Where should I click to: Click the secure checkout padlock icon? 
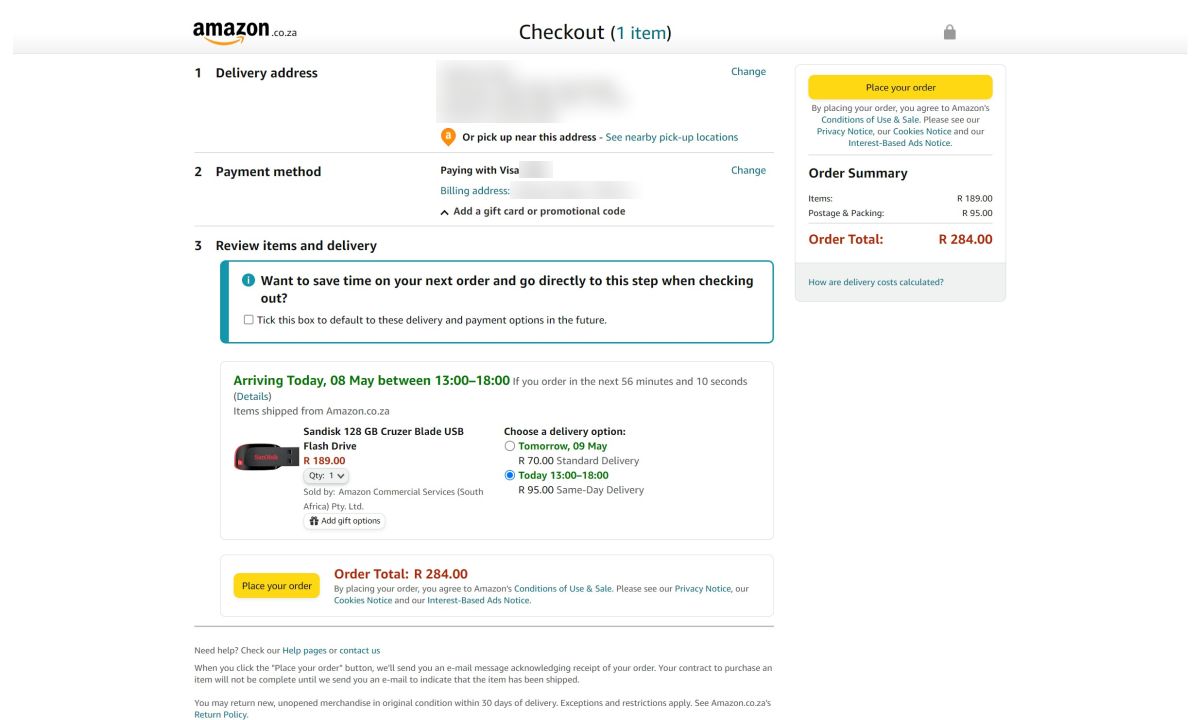coord(949,33)
